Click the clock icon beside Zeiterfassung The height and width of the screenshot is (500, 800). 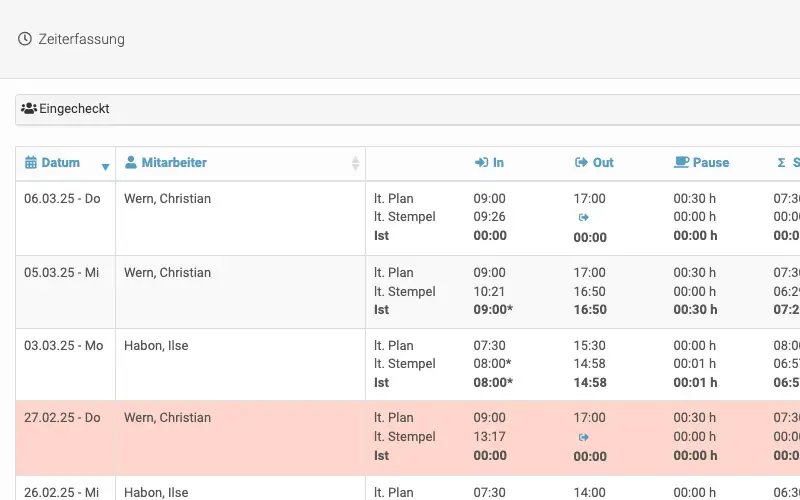coord(25,40)
